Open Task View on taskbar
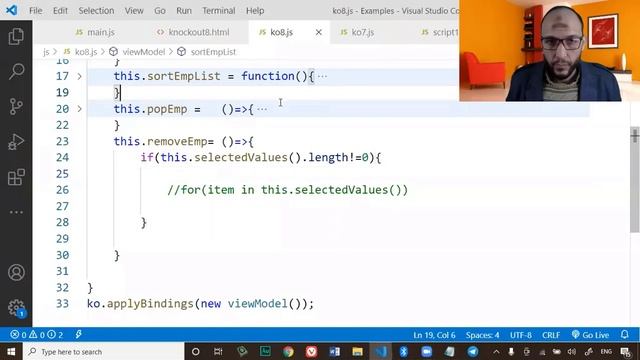The height and width of the screenshot is (360, 640). point(218,351)
